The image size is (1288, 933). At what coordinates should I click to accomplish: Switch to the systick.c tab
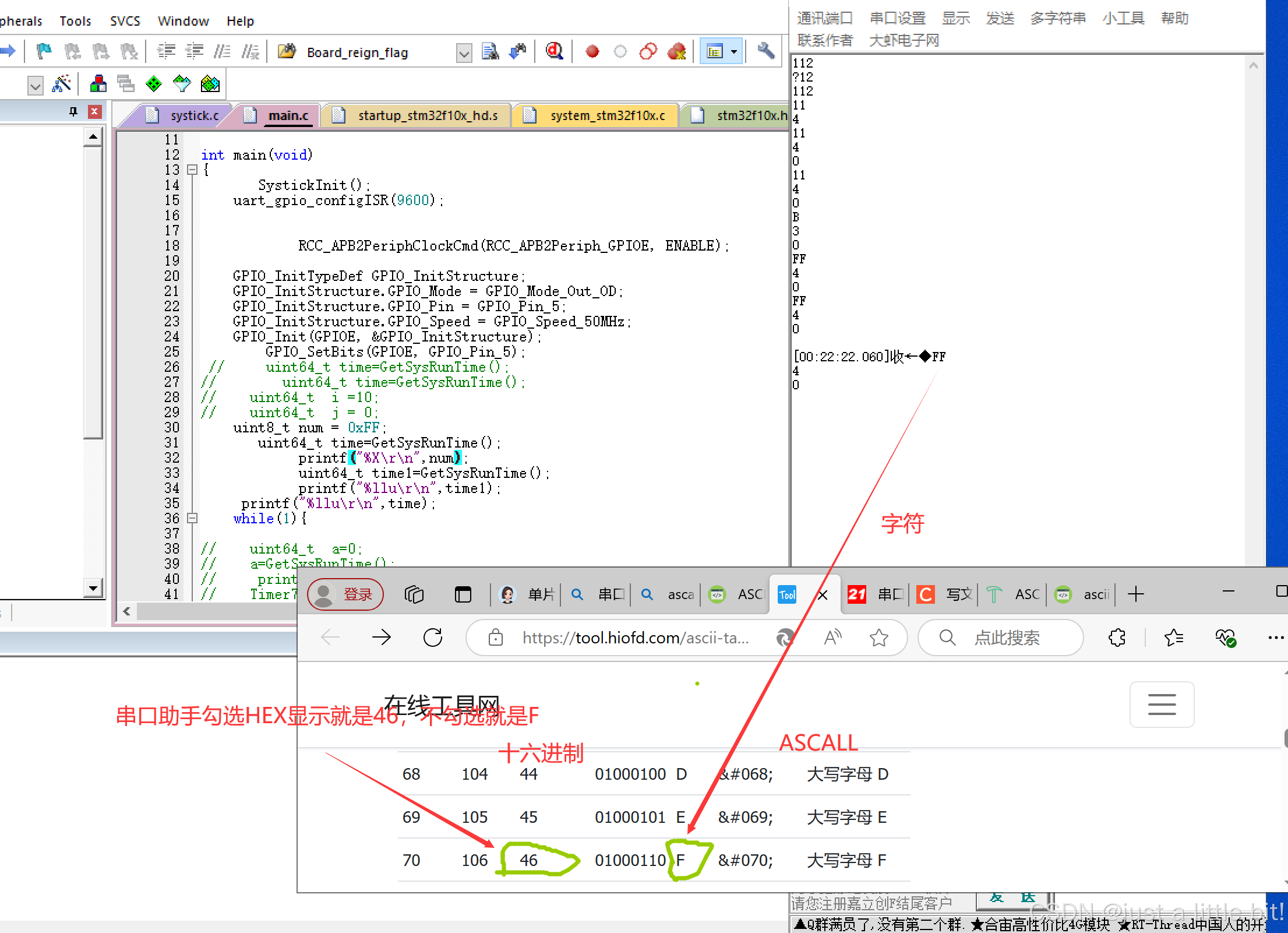click(x=194, y=115)
